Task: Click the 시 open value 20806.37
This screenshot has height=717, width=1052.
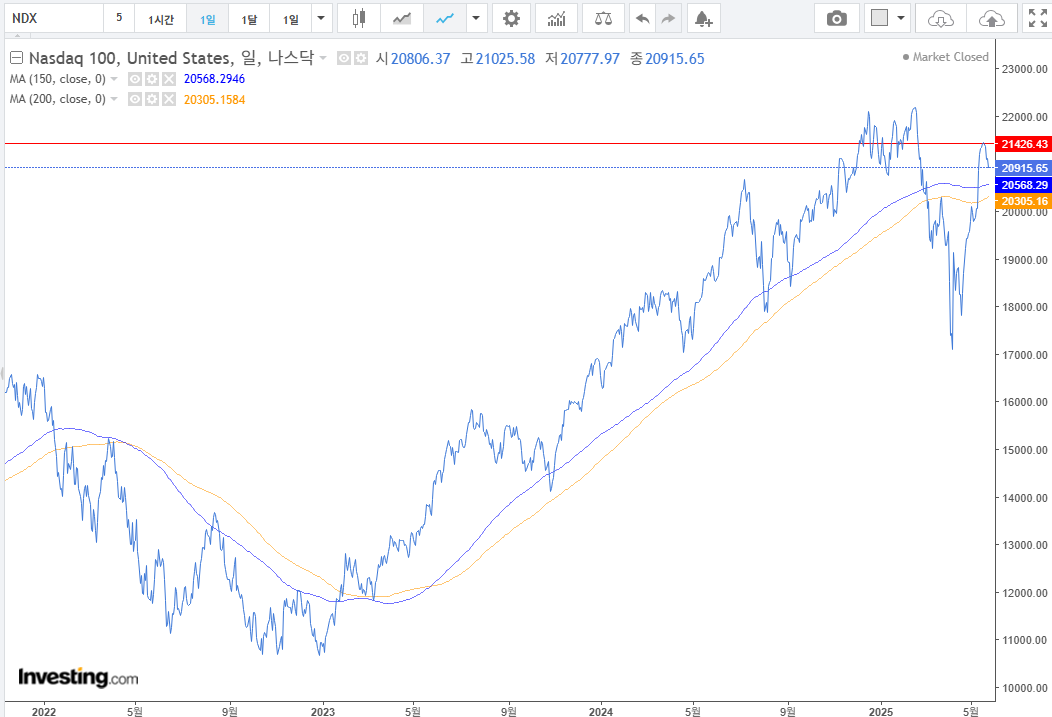Action: coord(421,59)
